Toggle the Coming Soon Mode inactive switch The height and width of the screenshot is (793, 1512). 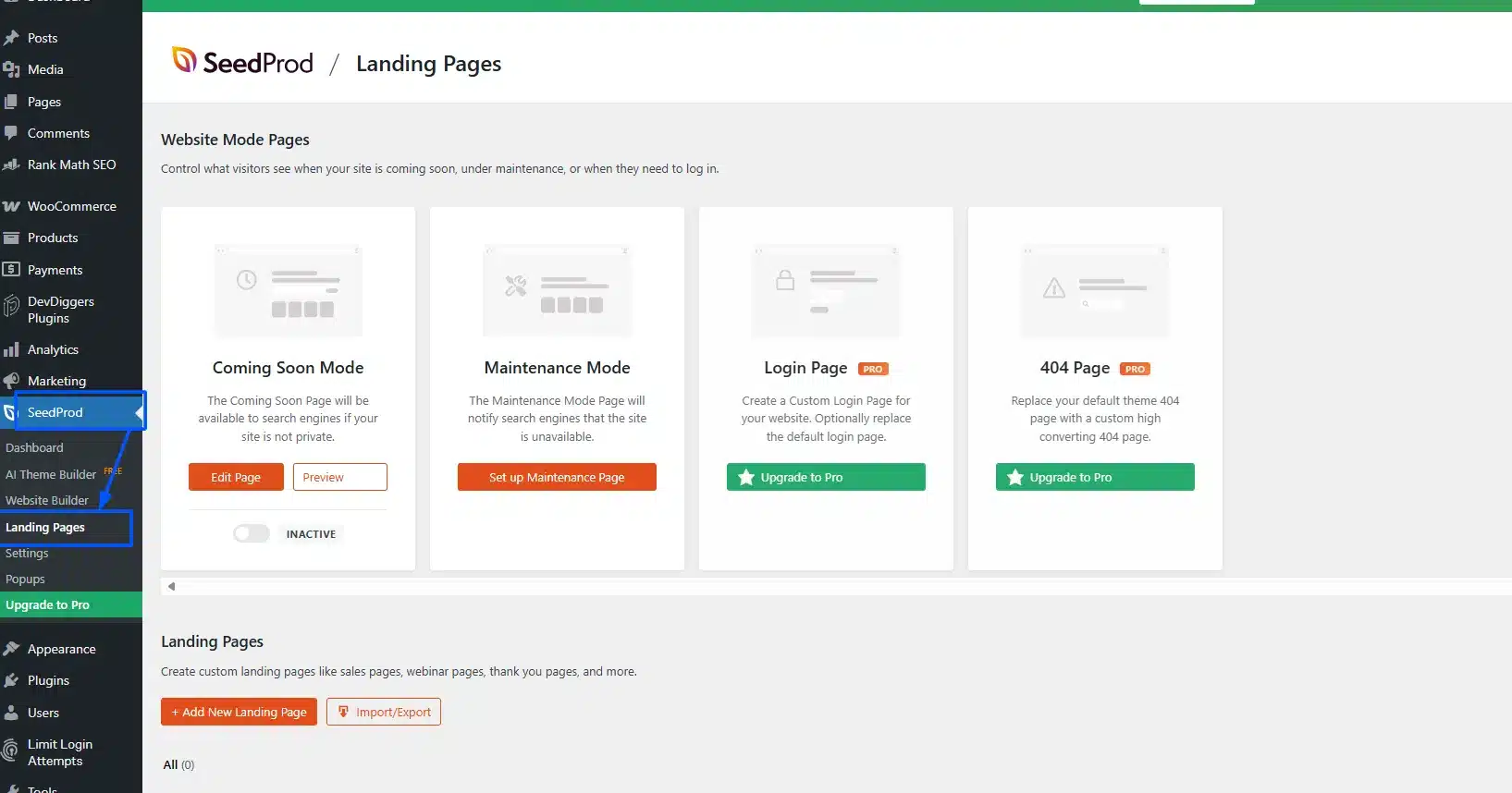[x=251, y=533]
